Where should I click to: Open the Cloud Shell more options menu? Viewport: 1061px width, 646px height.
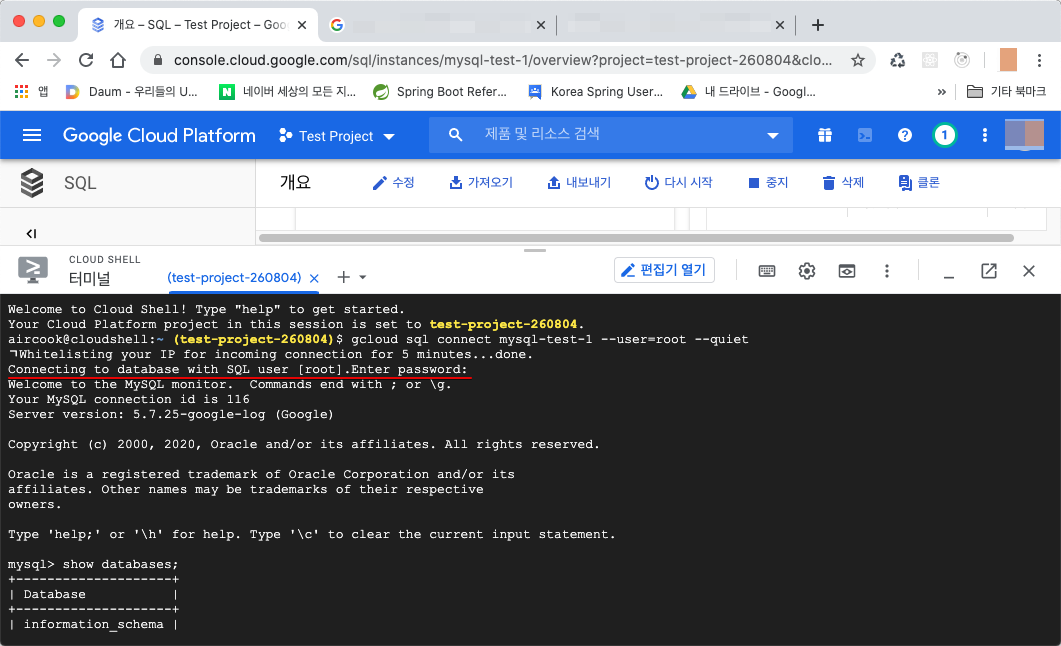[x=886, y=271]
